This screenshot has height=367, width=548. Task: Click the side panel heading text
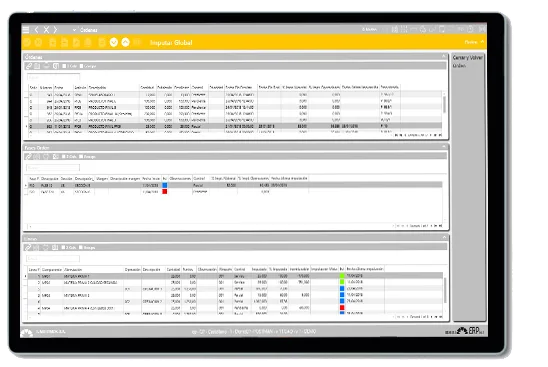[468, 58]
